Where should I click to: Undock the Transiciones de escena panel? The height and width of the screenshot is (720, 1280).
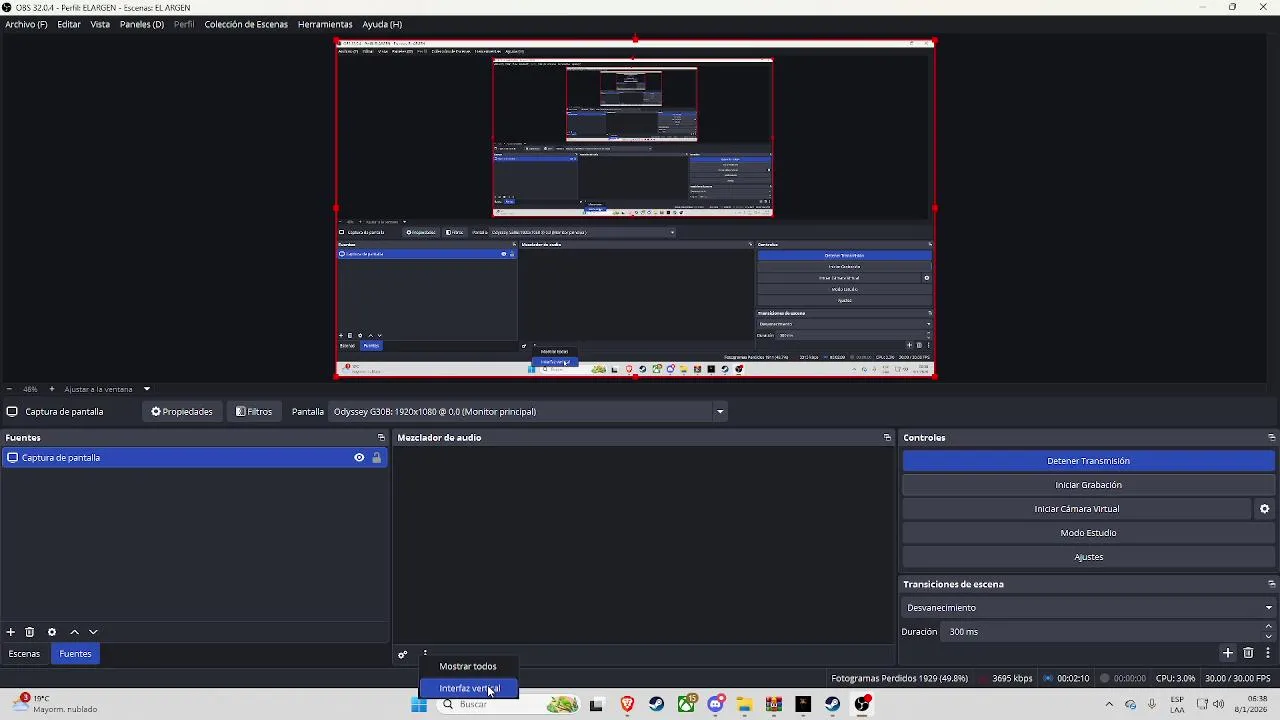[x=1271, y=584]
